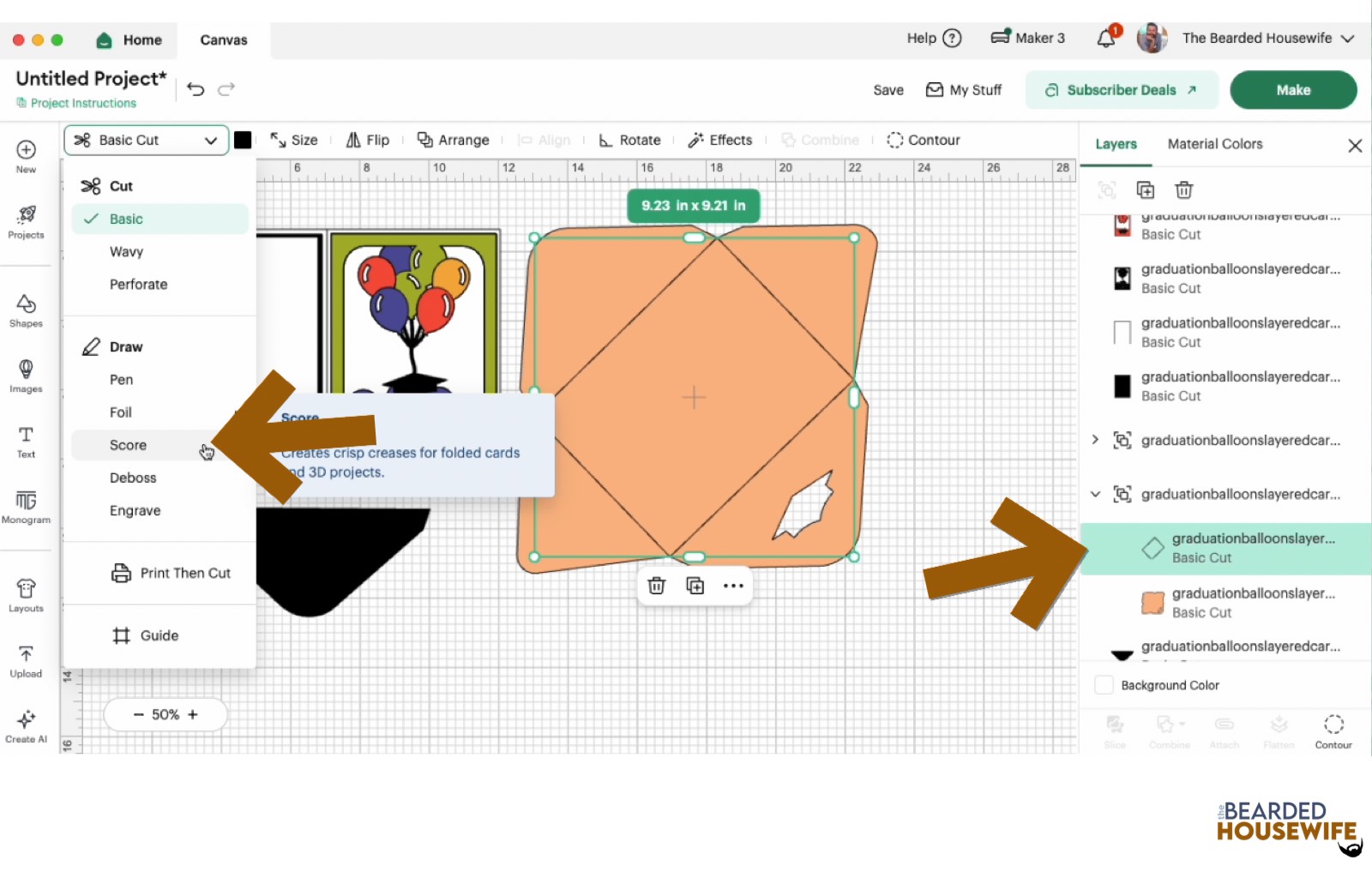Click the Upload icon
Viewport: 1372px width, 872px height.
coord(26,661)
